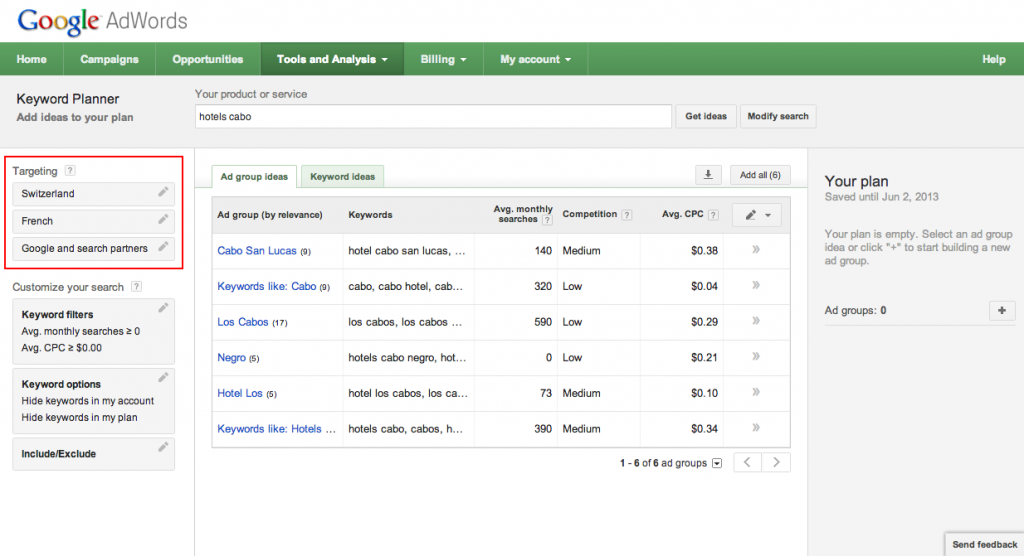
Task: Open rows-per-page dropdown beside ad groups count
Action: point(717,463)
